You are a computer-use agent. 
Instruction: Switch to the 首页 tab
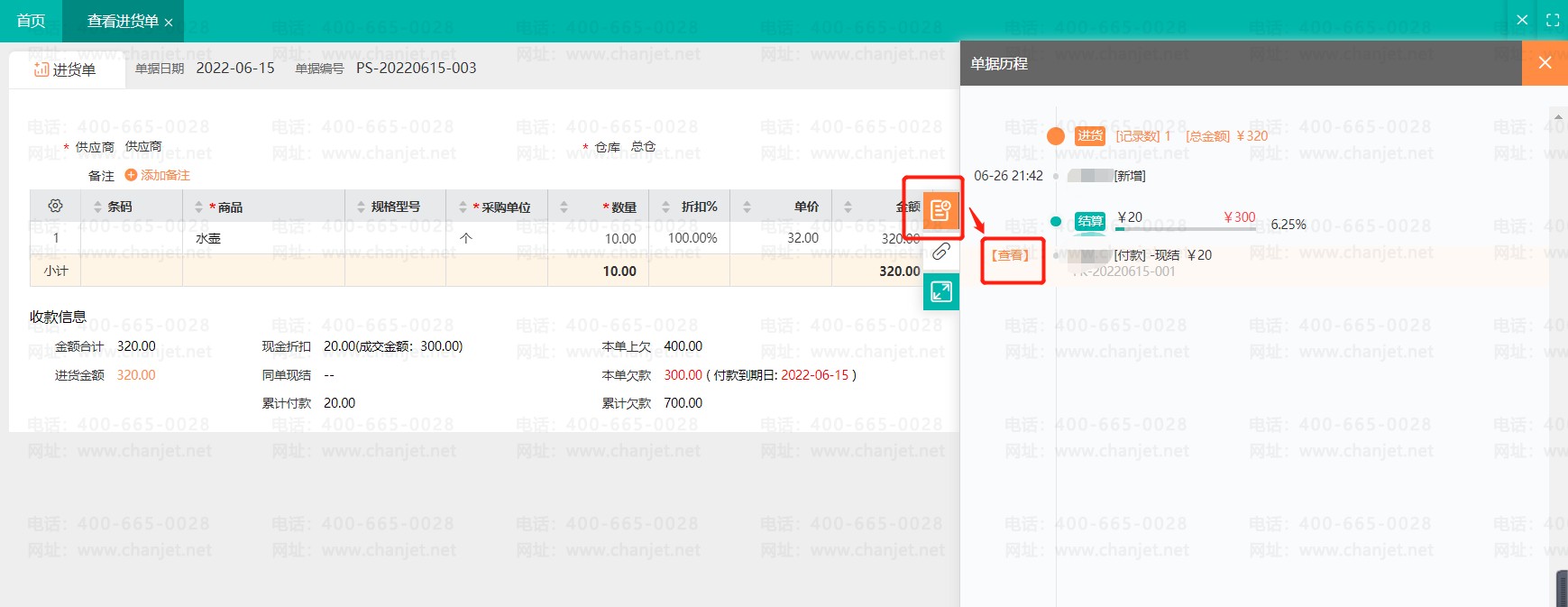31,21
